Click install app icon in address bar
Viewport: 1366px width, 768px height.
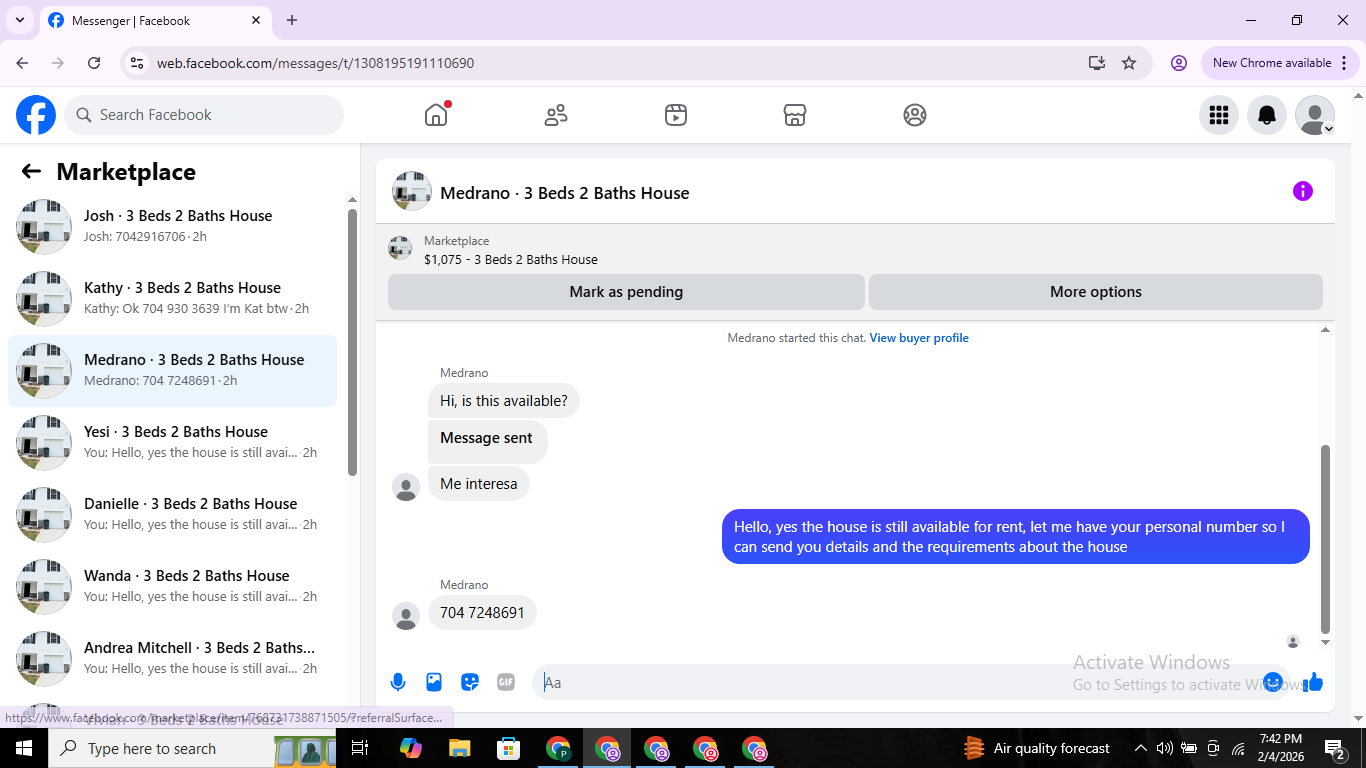click(1097, 63)
